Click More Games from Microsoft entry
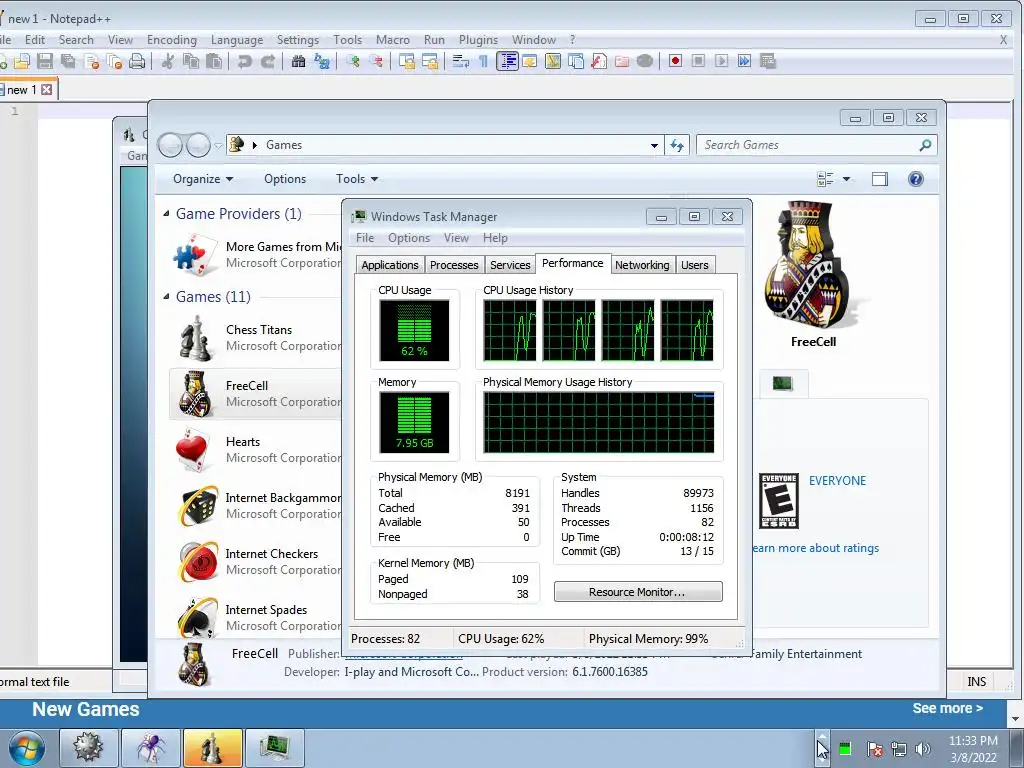This screenshot has height=768, width=1024. (x=256, y=255)
